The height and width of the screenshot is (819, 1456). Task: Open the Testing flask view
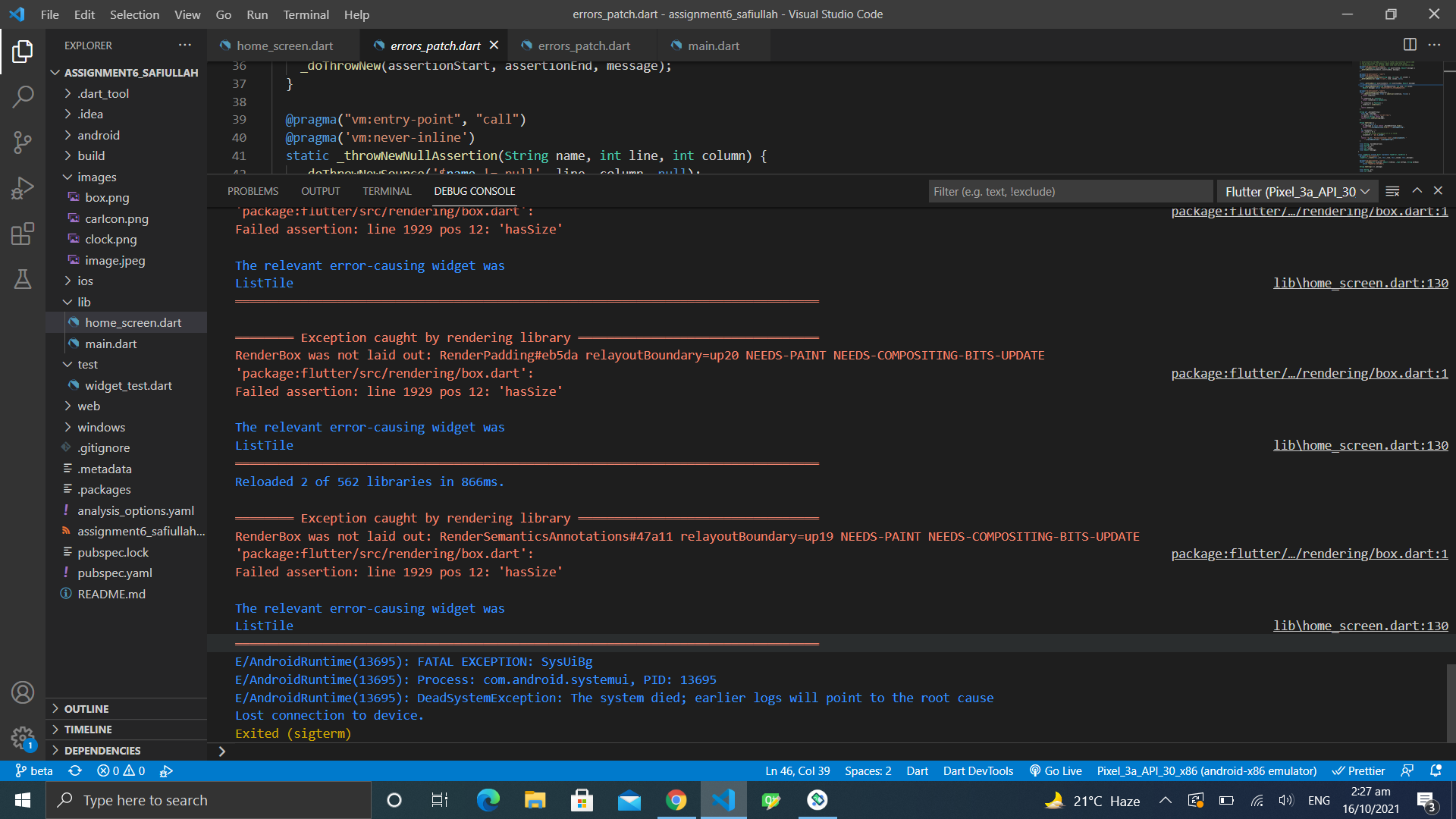[23, 279]
